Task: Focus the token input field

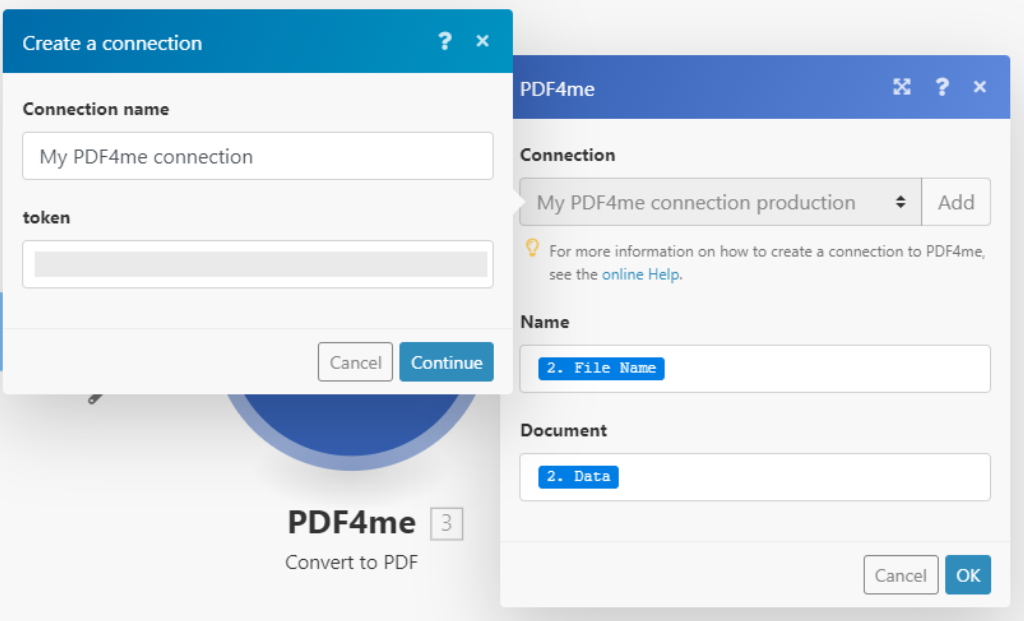Action: pos(257,264)
